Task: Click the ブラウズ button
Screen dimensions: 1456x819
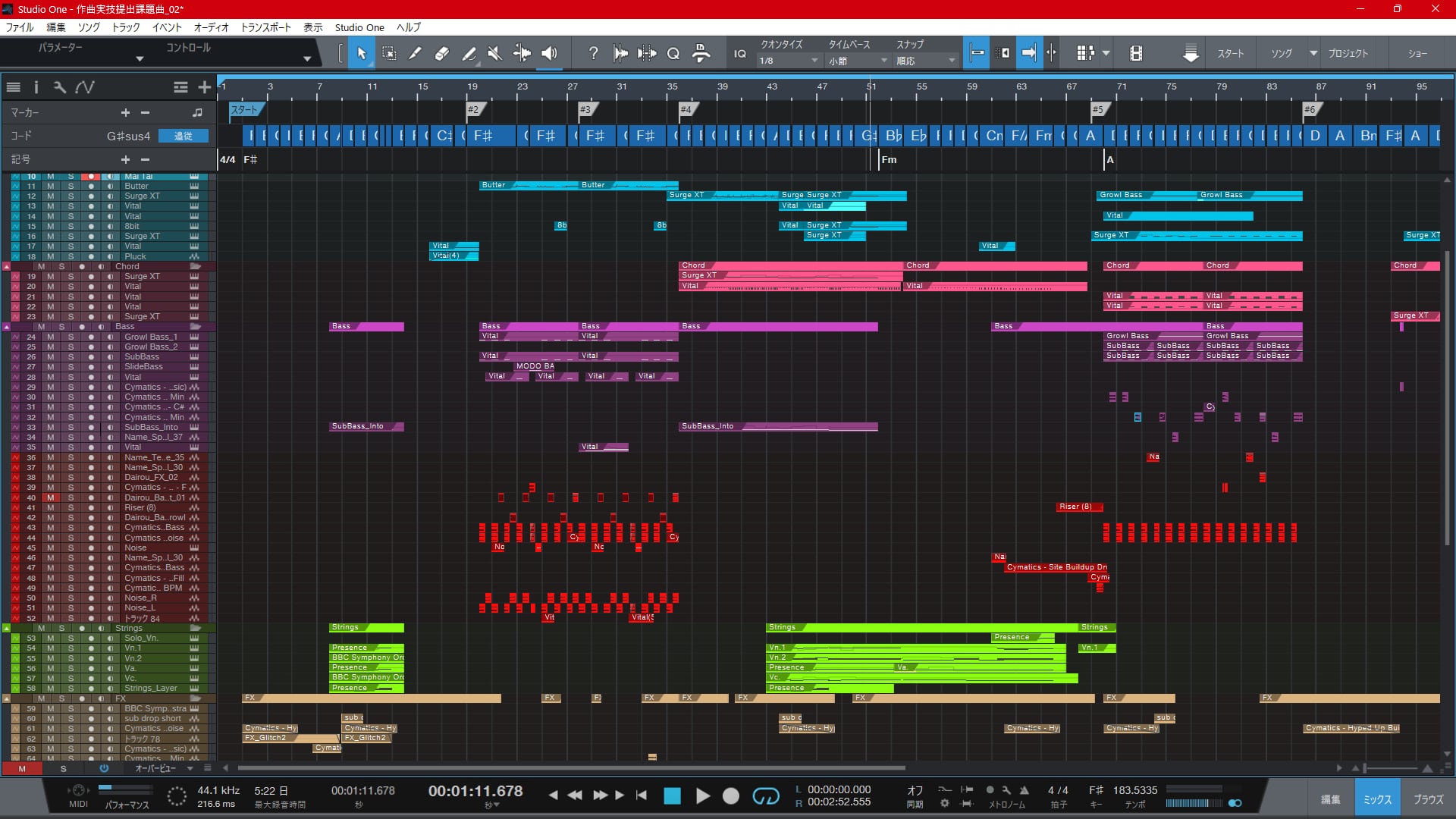Action: (x=1428, y=799)
